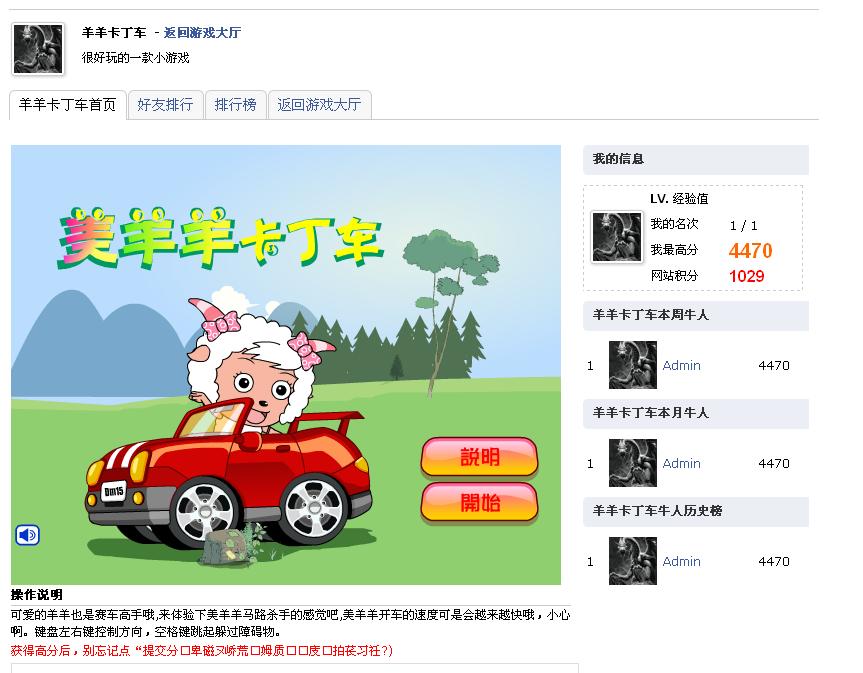Viewport: 863px width, 673px height.
Task: Click the 美羊羊卡丁车 game title logo
Action: [220, 238]
